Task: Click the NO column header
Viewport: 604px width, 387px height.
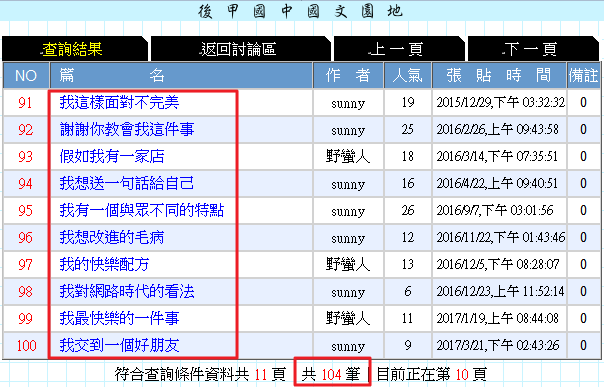Action: click(x=26, y=75)
